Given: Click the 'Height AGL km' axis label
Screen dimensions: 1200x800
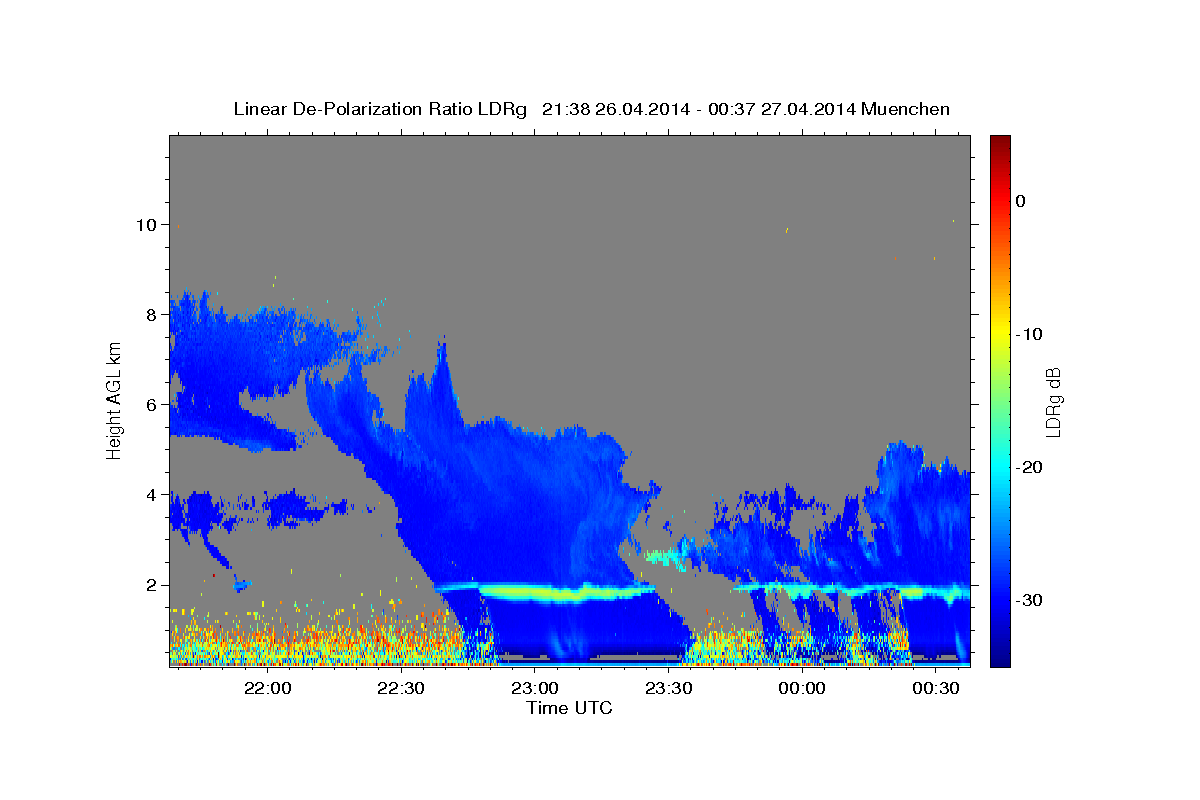Looking at the screenshot, I should coord(114,400).
